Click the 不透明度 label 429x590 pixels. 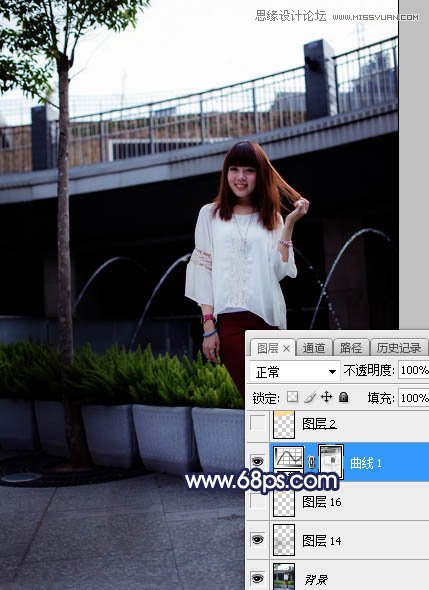point(369,371)
